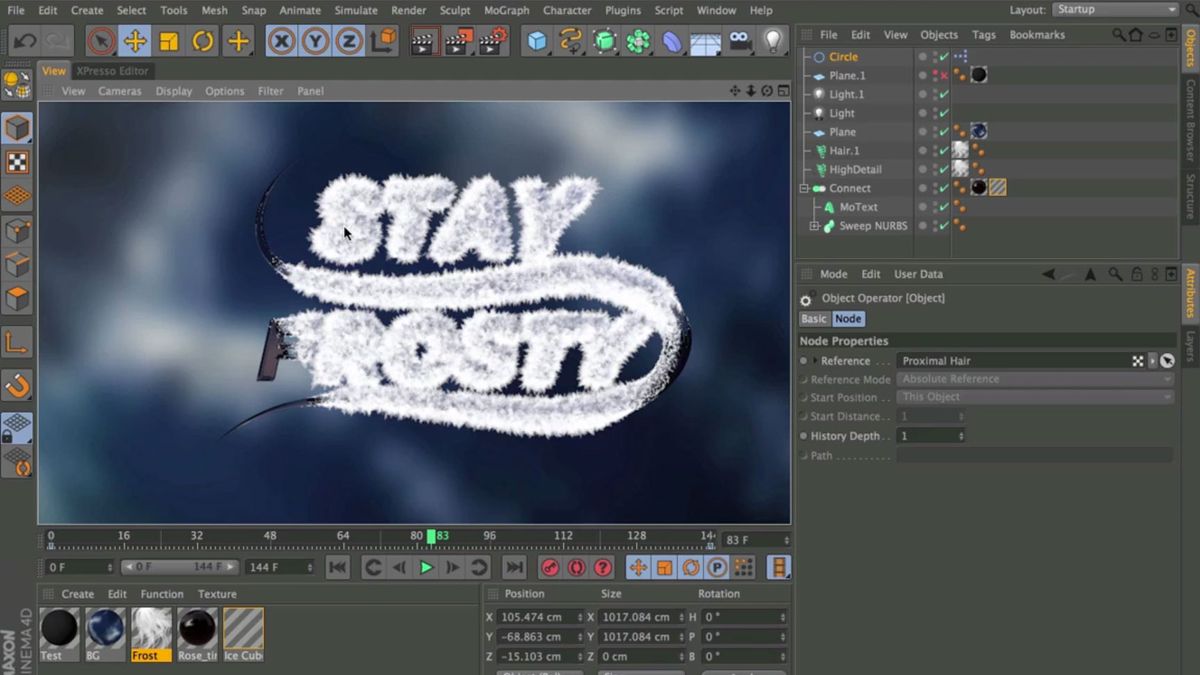Image resolution: width=1200 pixels, height=675 pixels.
Task: Open the Start Position dropdown
Action: pos(1035,397)
